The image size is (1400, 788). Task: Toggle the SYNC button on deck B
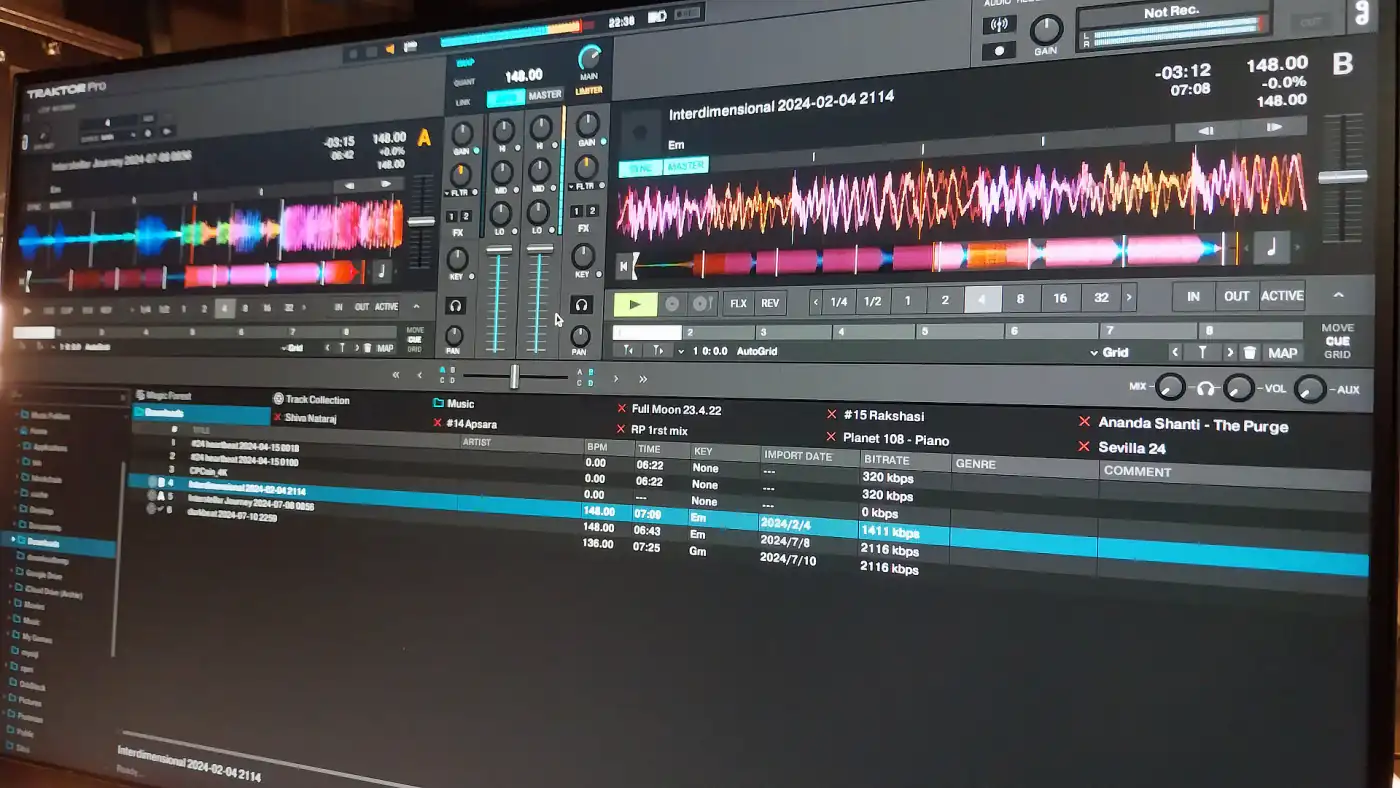click(x=640, y=168)
